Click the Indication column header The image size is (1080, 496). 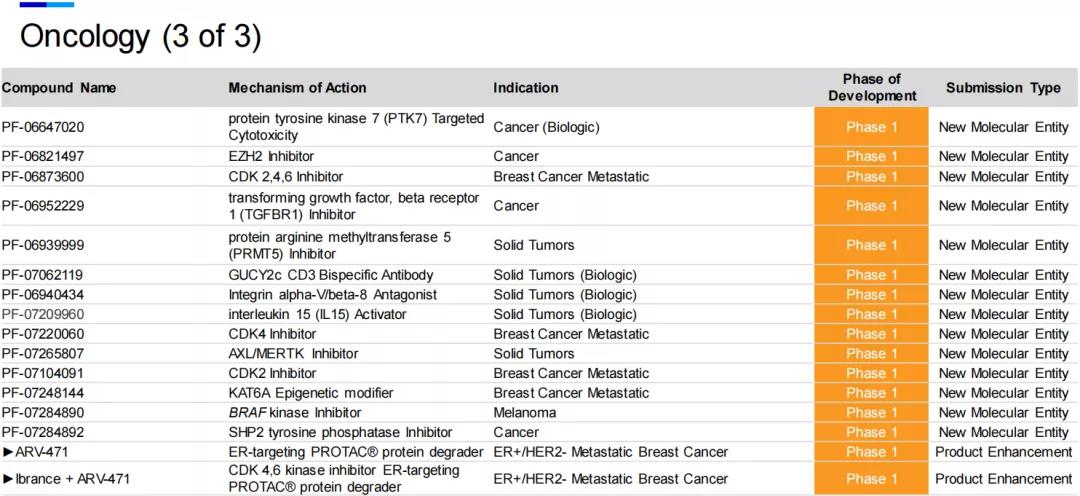click(x=526, y=88)
